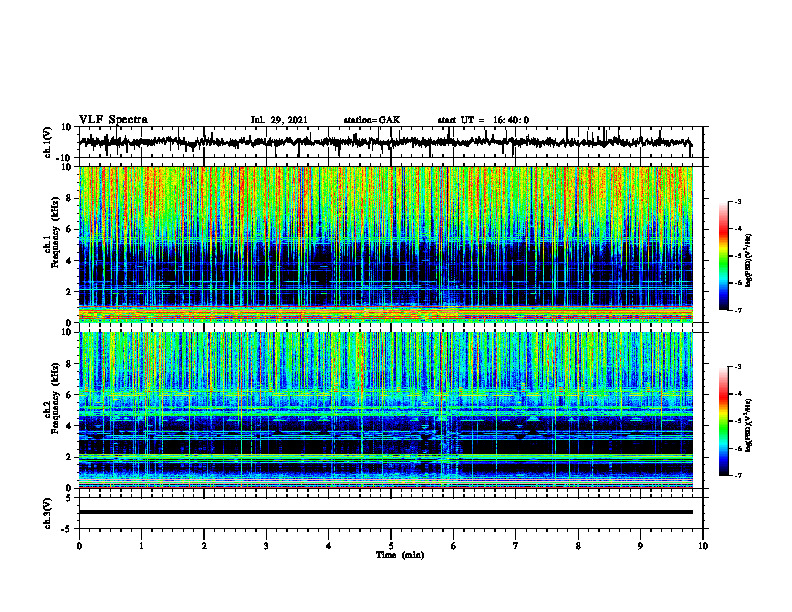The width and height of the screenshot is (792, 612).
Task: Click the "2" kHz tick on ch.2 frequency axis
Action: [x=69, y=457]
